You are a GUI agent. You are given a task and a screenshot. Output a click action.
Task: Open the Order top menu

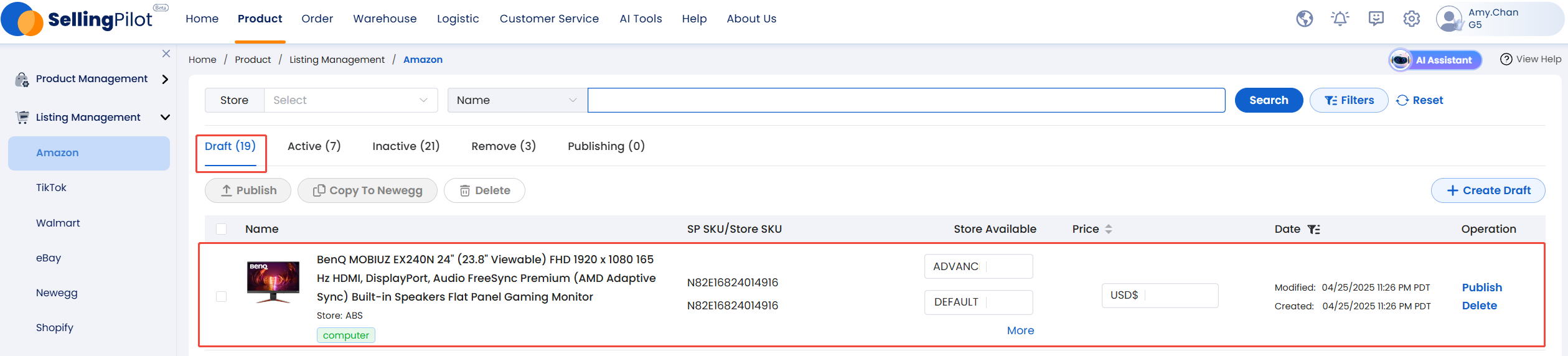(317, 19)
